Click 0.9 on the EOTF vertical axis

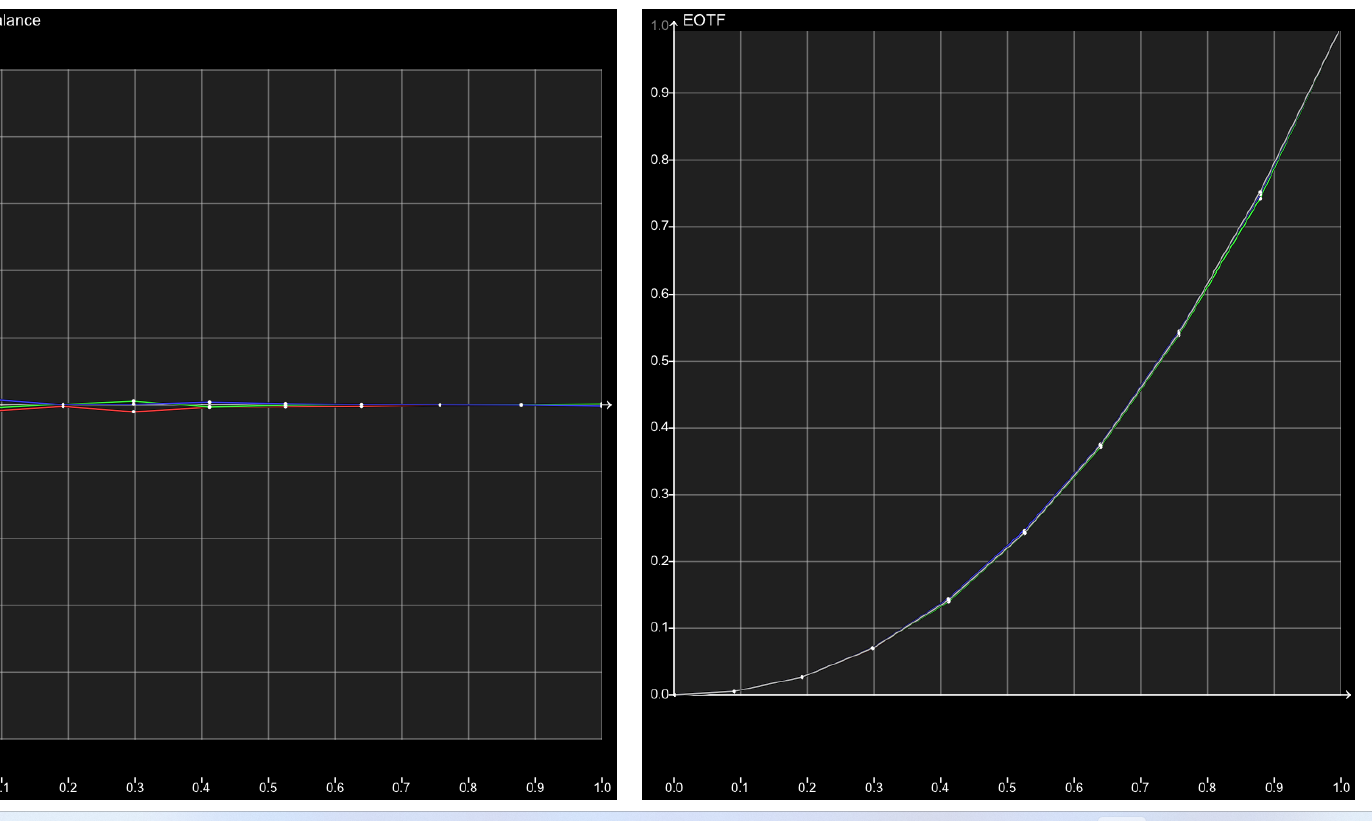click(x=659, y=93)
